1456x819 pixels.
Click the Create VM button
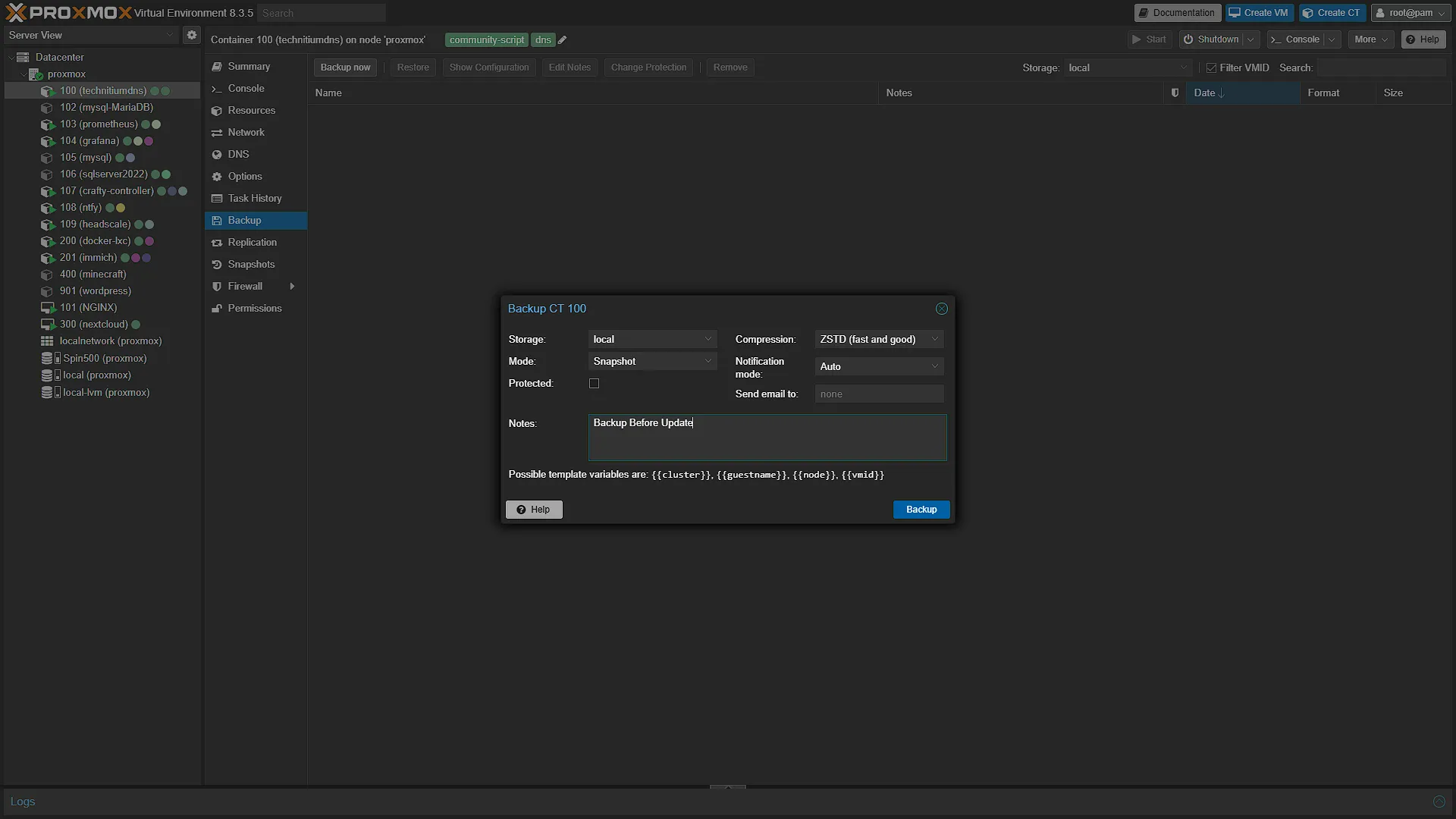[x=1259, y=13]
